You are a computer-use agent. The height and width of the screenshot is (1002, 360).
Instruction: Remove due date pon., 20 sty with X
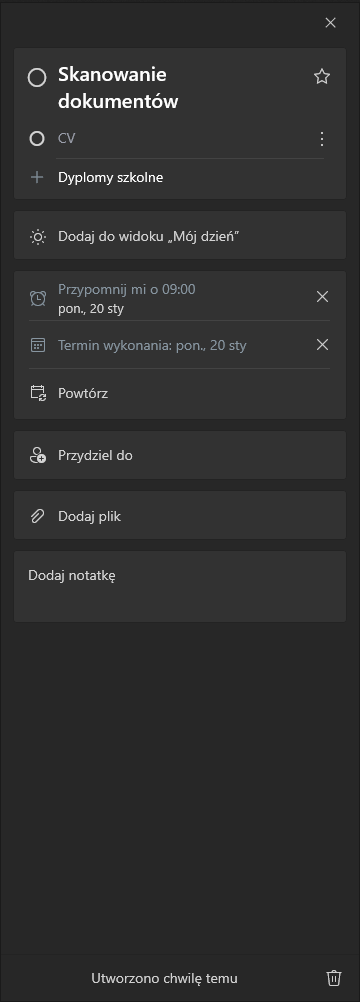tap(322, 344)
